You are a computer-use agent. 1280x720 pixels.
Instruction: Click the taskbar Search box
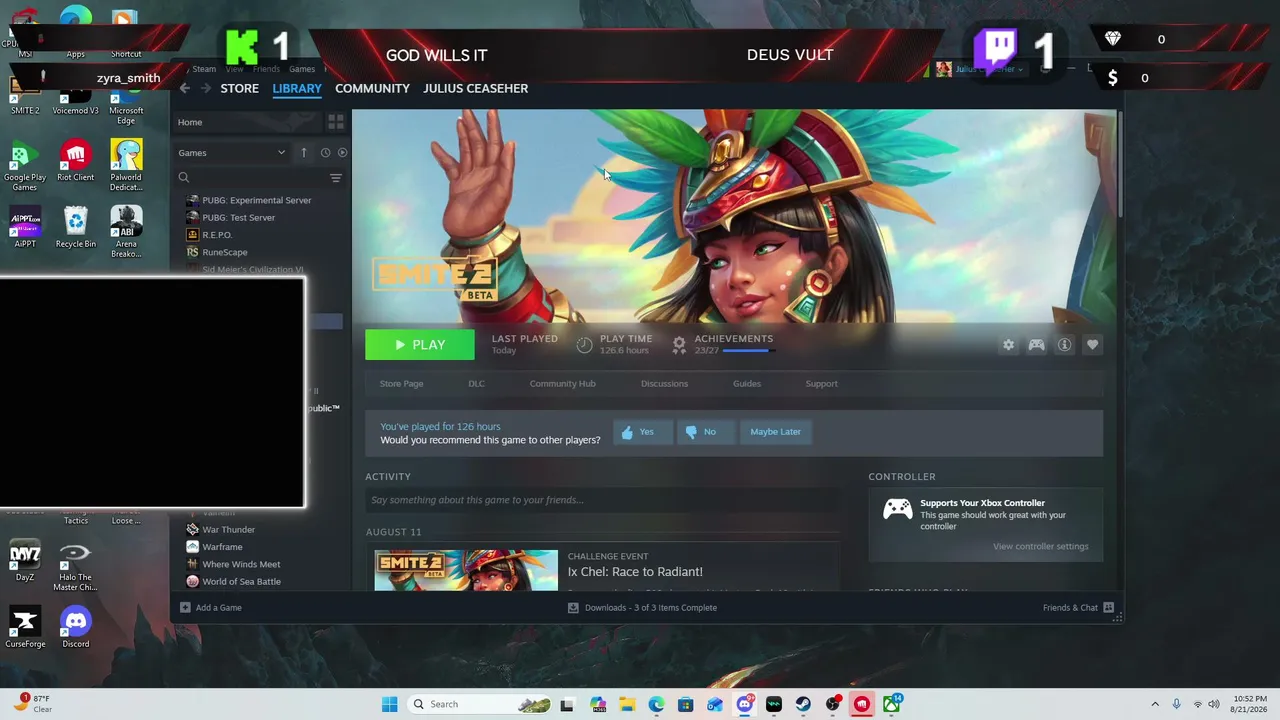(481, 704)
